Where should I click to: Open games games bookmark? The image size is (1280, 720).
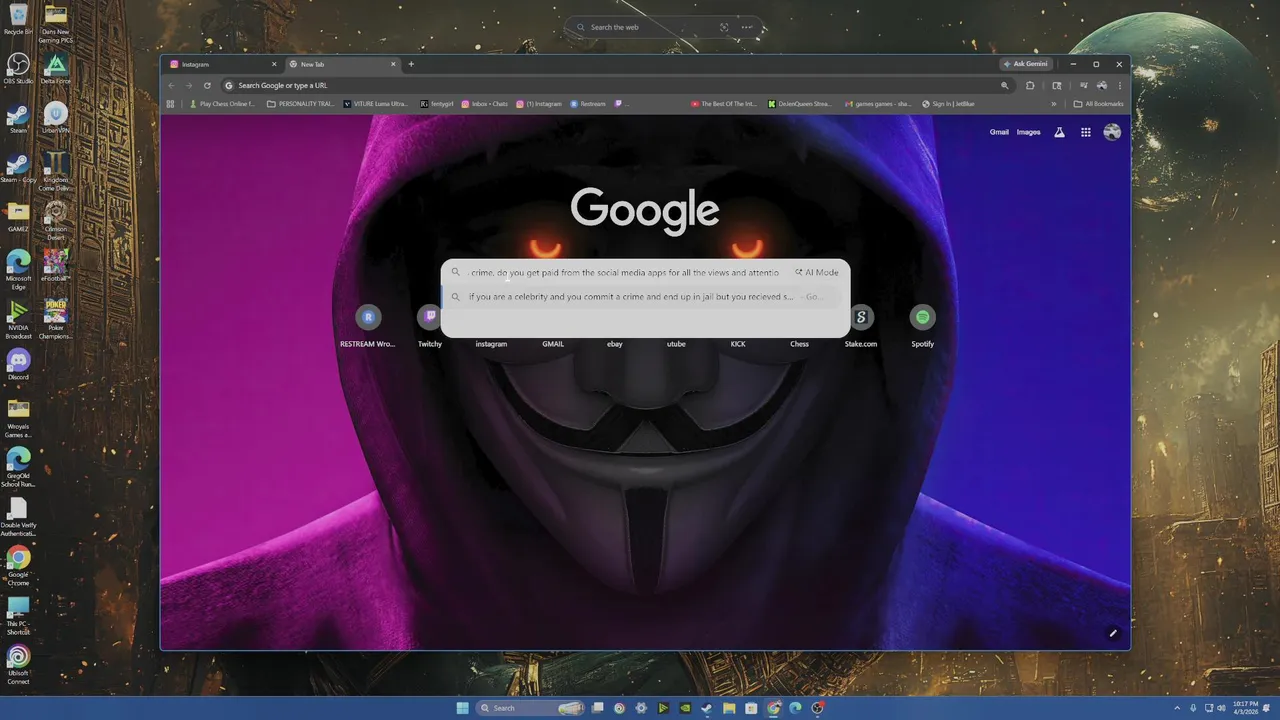878,104
